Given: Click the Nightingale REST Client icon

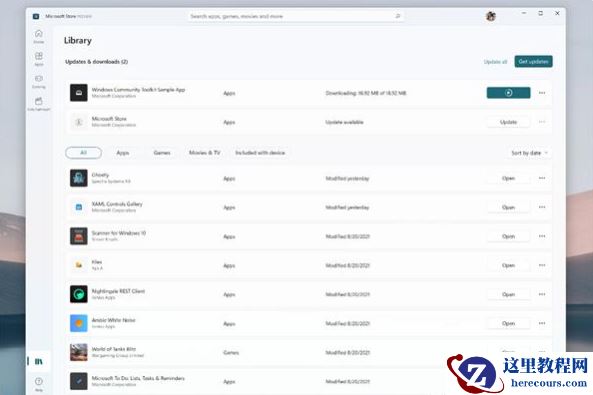Looking at the screenshot, I should [x=79, y=294].
